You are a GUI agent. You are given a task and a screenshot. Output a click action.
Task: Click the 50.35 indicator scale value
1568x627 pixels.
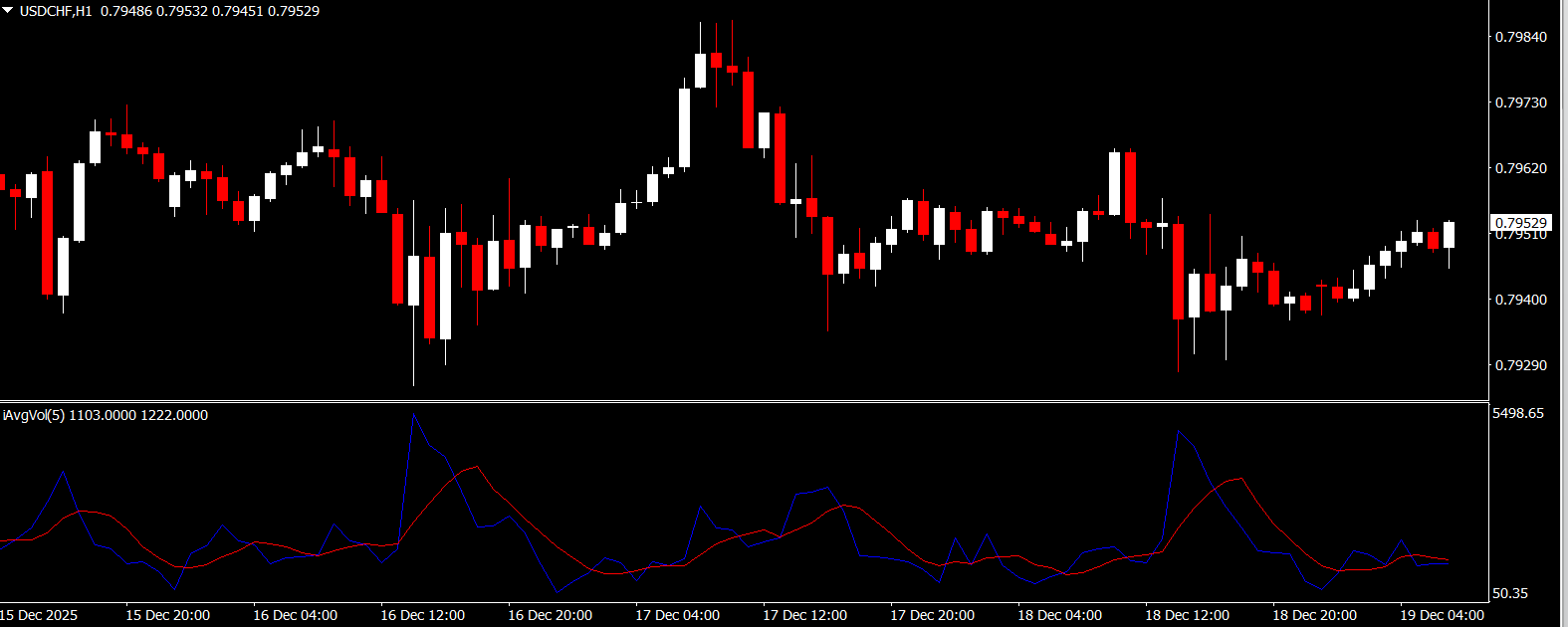[x=1510, y=593]
